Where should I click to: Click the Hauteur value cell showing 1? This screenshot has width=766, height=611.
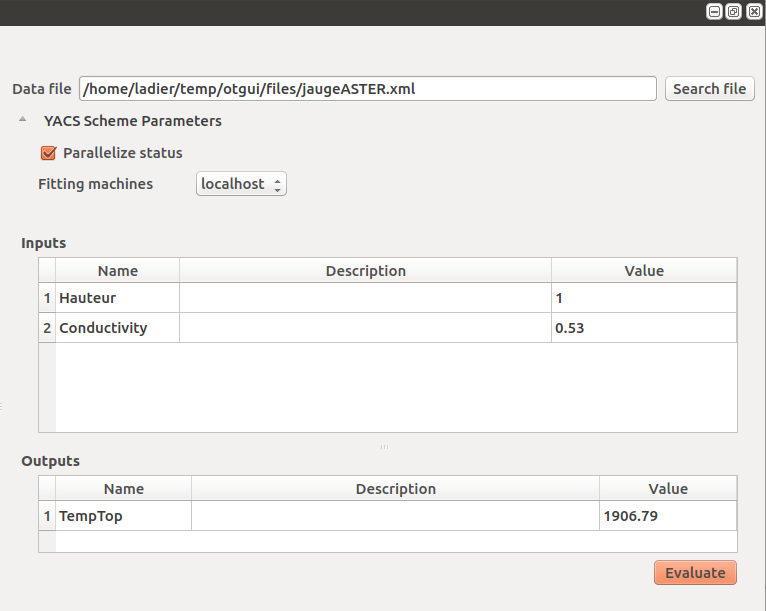tap(643, 298)
